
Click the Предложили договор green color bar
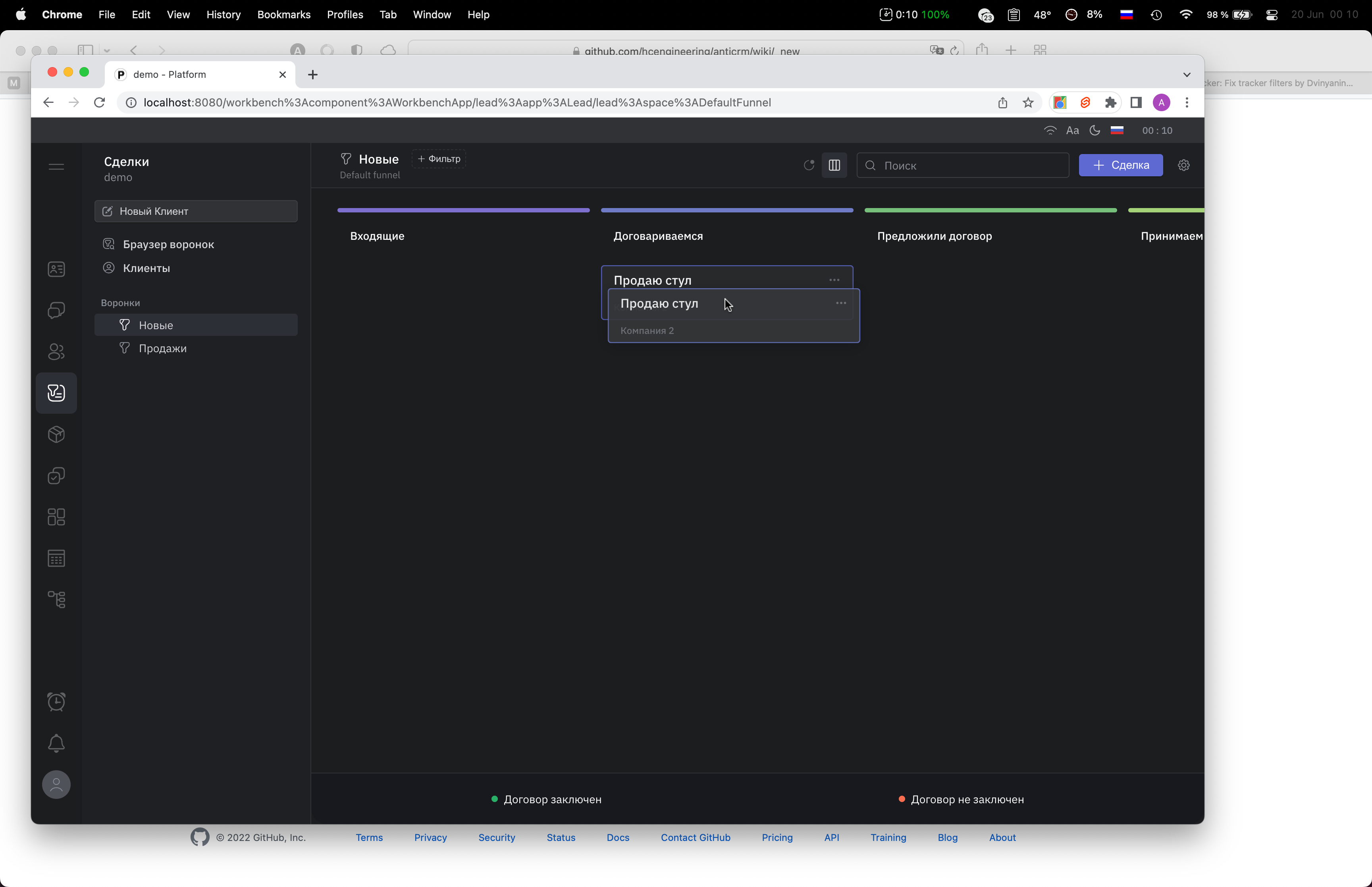[x=991, y=210]
